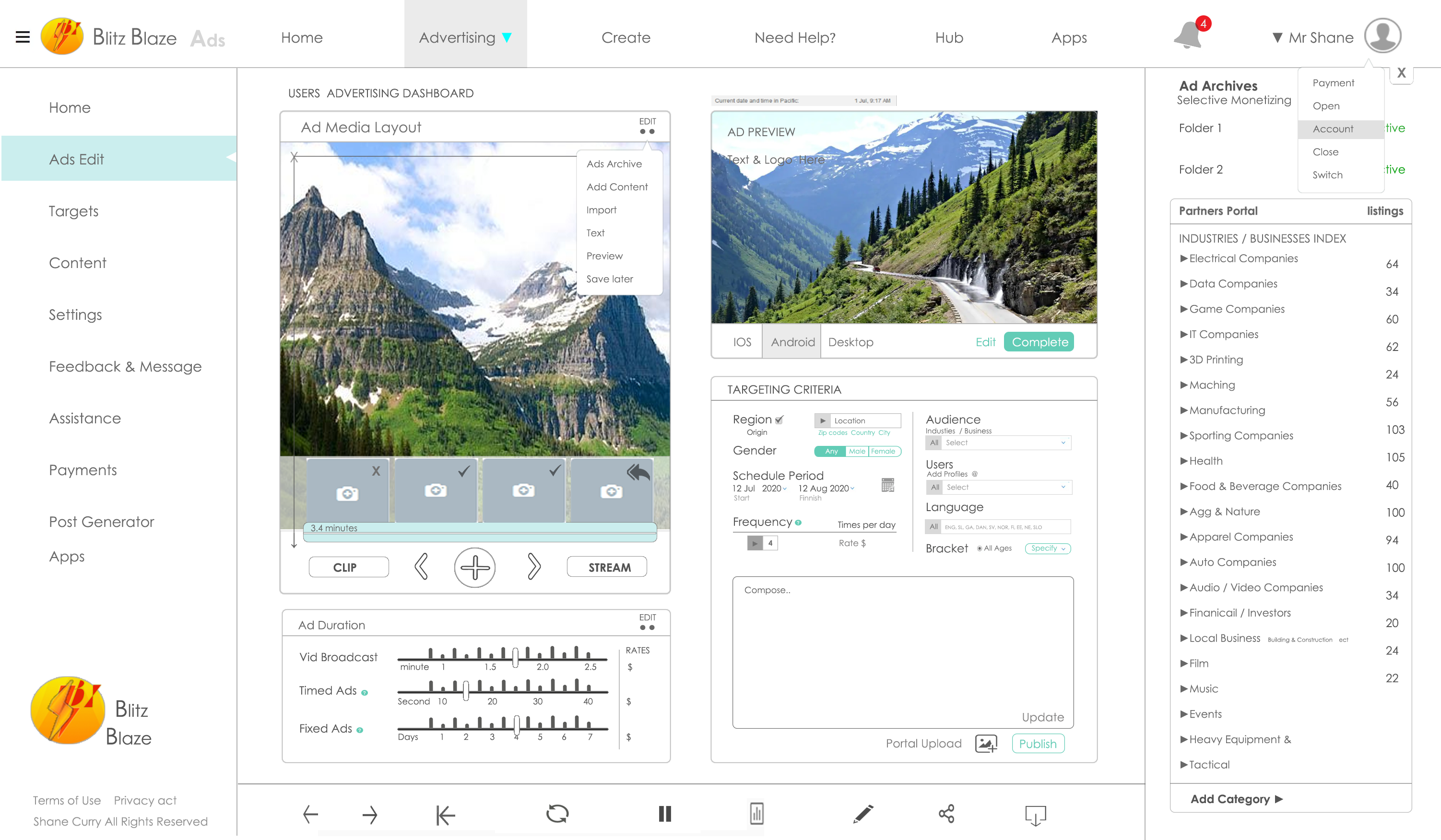Switch to the Desktop preview tab
This screenshot has width=1441, height=840.
pos(850,342)
